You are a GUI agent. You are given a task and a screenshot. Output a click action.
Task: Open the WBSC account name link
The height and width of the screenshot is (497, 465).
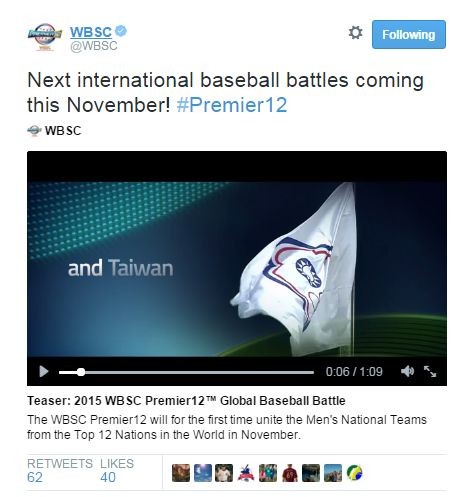91,32
